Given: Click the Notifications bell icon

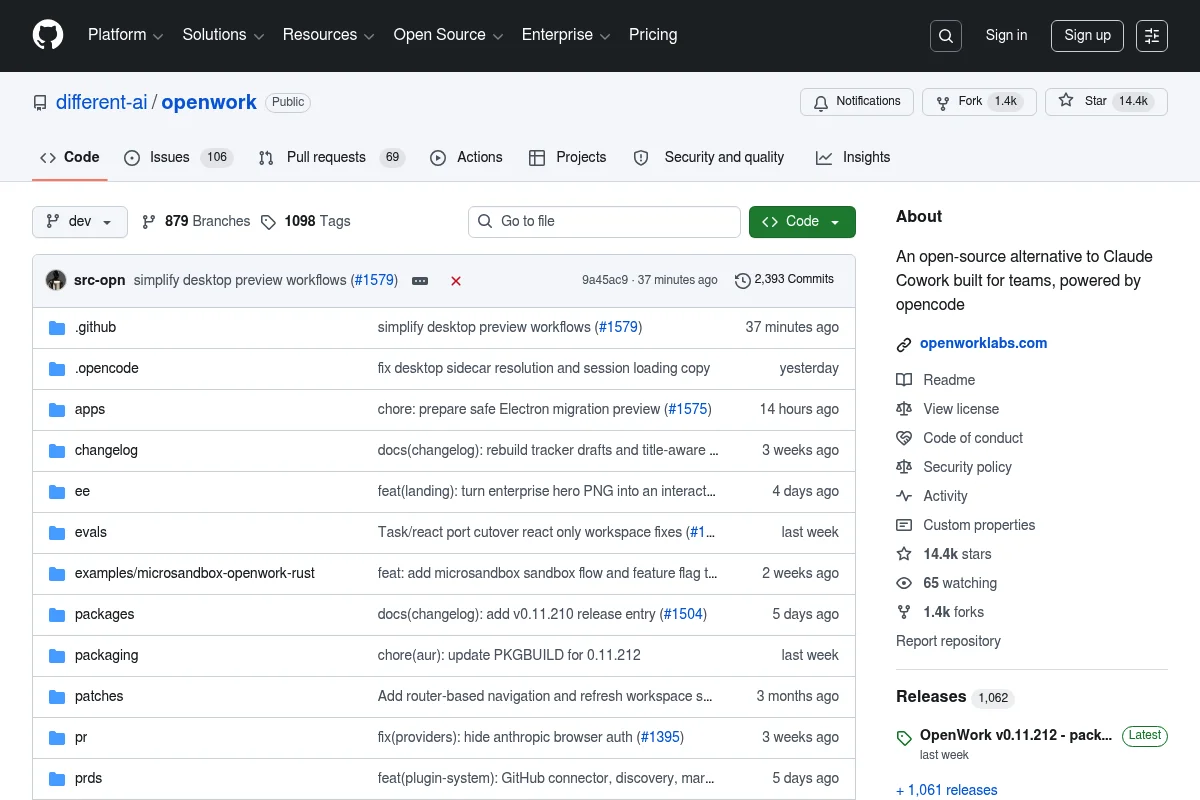Looking at the screenshot, I should pos(821,102).
